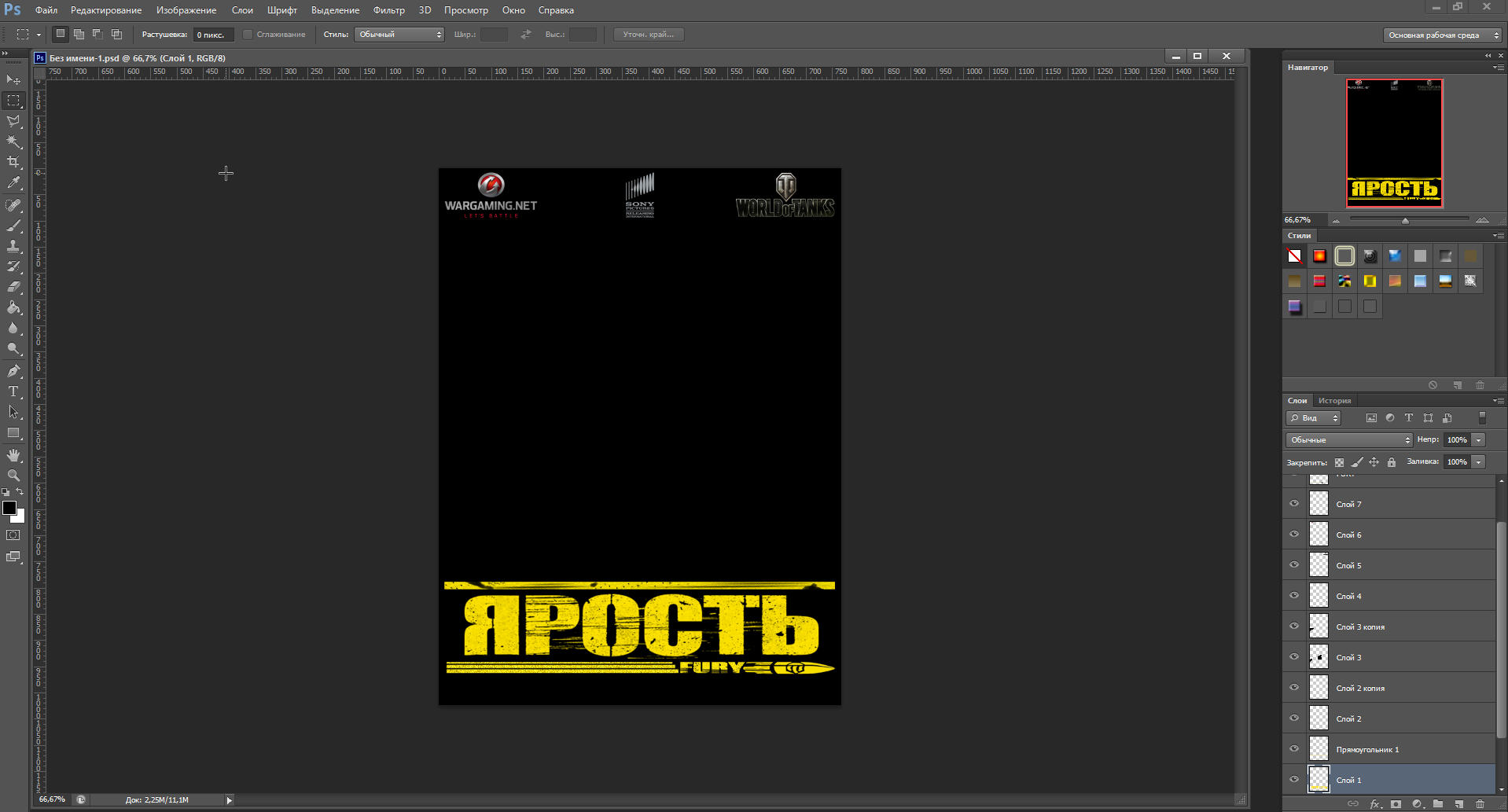Select the Dodge tool
Image resolution: width=1508 pixels, height=812 pixels.
click(13, 348)
